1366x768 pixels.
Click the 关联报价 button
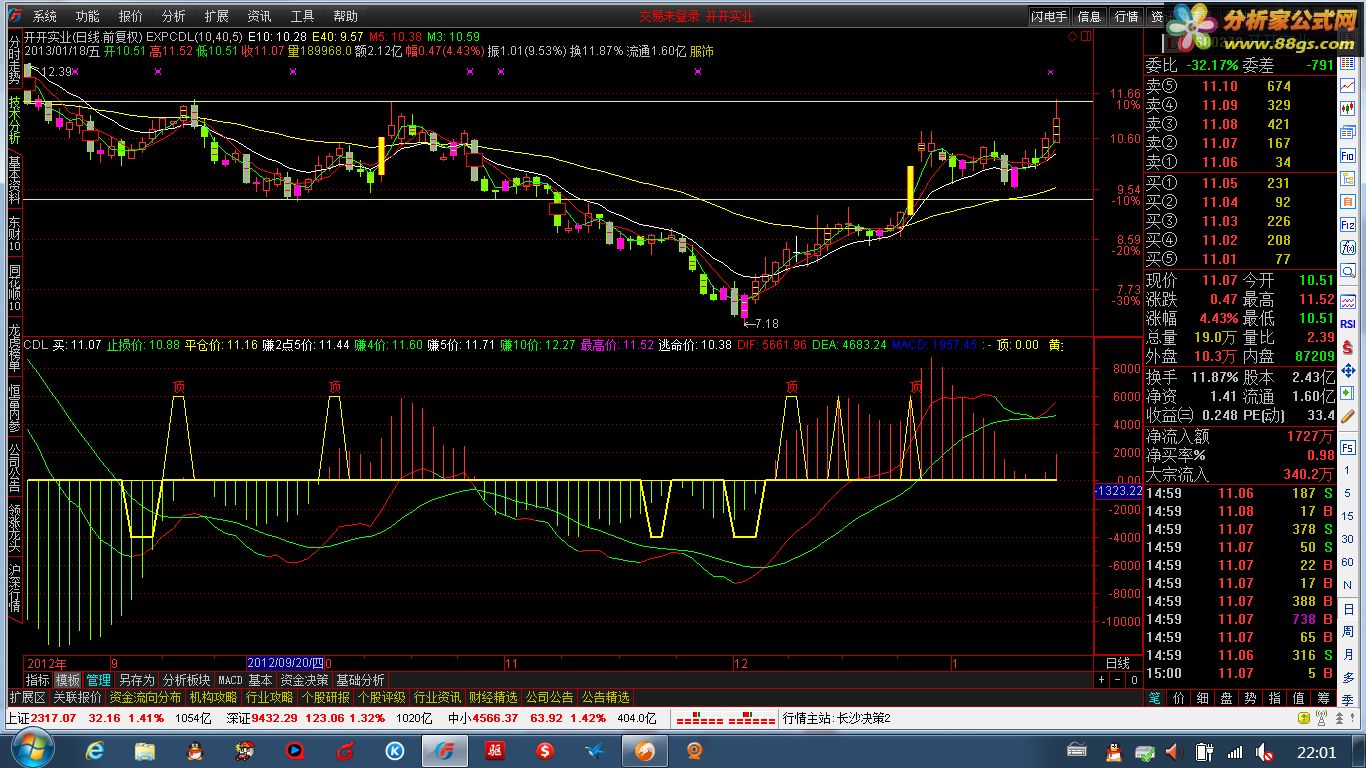coord(77,697)
